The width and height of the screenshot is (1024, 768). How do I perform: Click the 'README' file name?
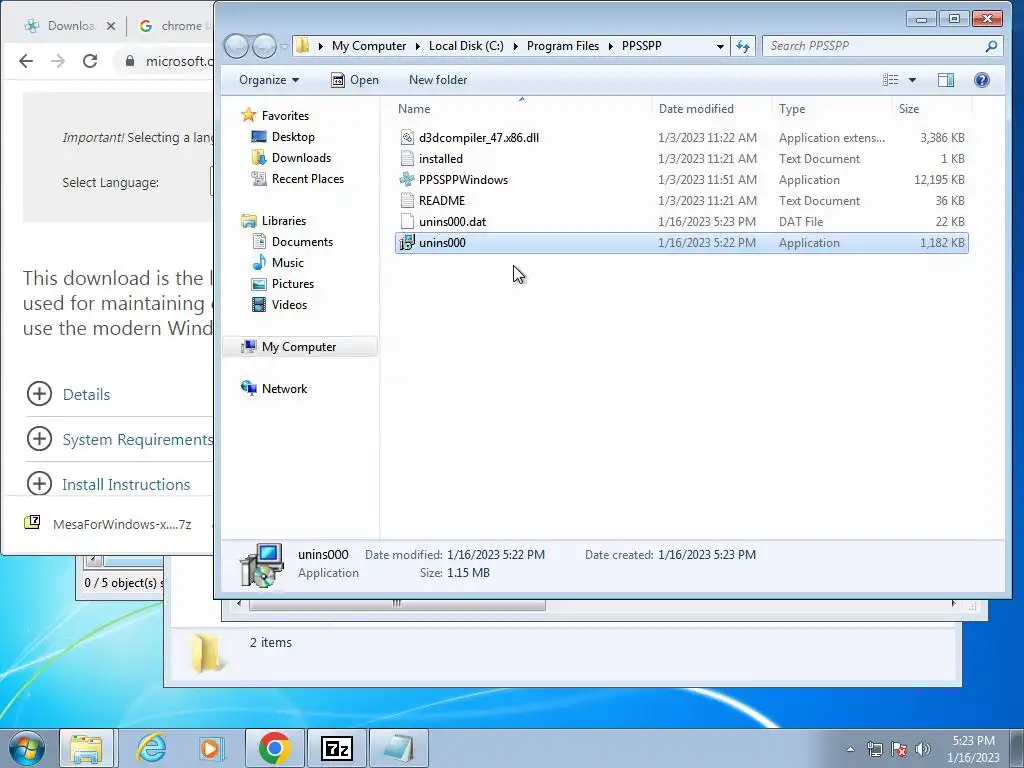tap(441, 200)
